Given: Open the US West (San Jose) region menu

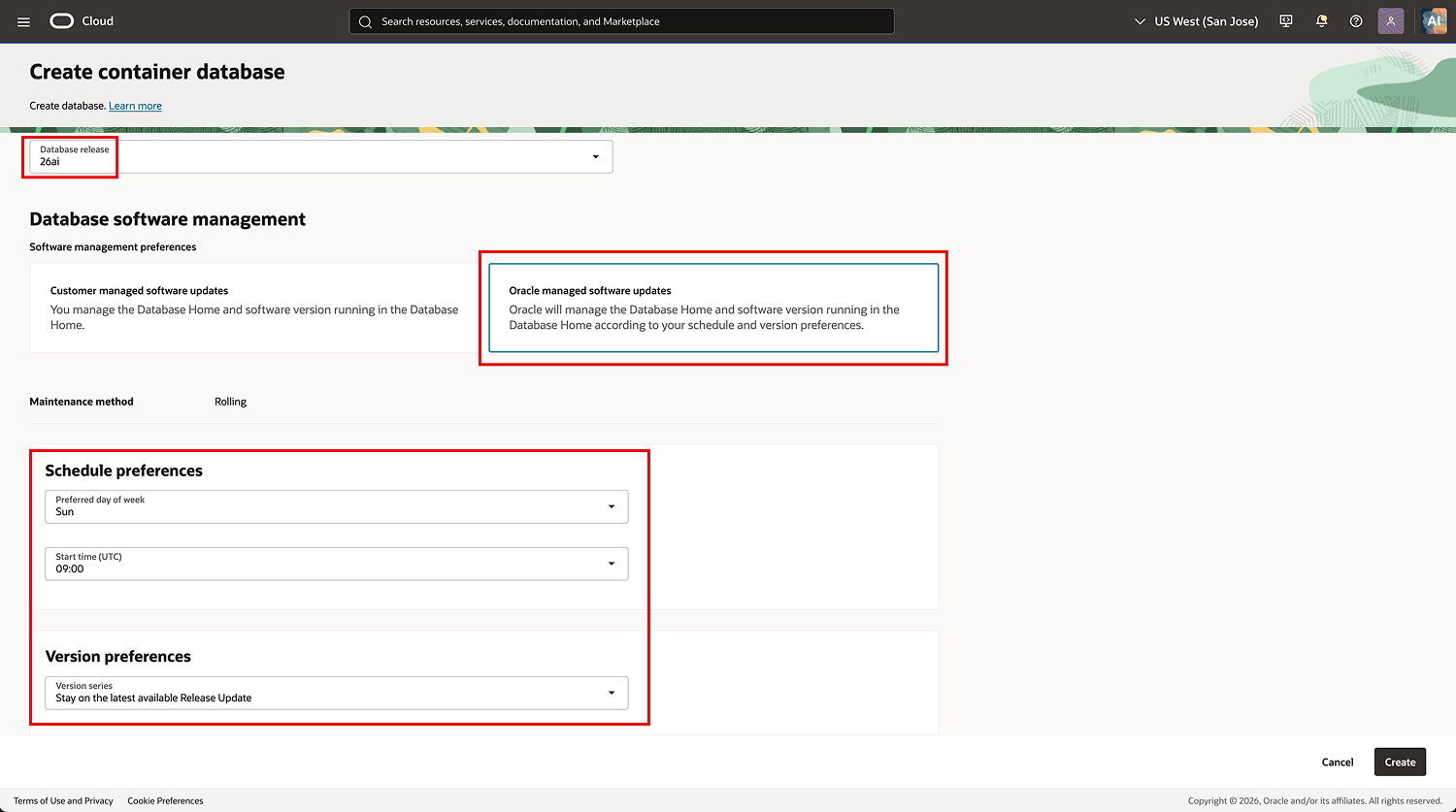Looking at the screenshot, I should [x=1196, y=21].
